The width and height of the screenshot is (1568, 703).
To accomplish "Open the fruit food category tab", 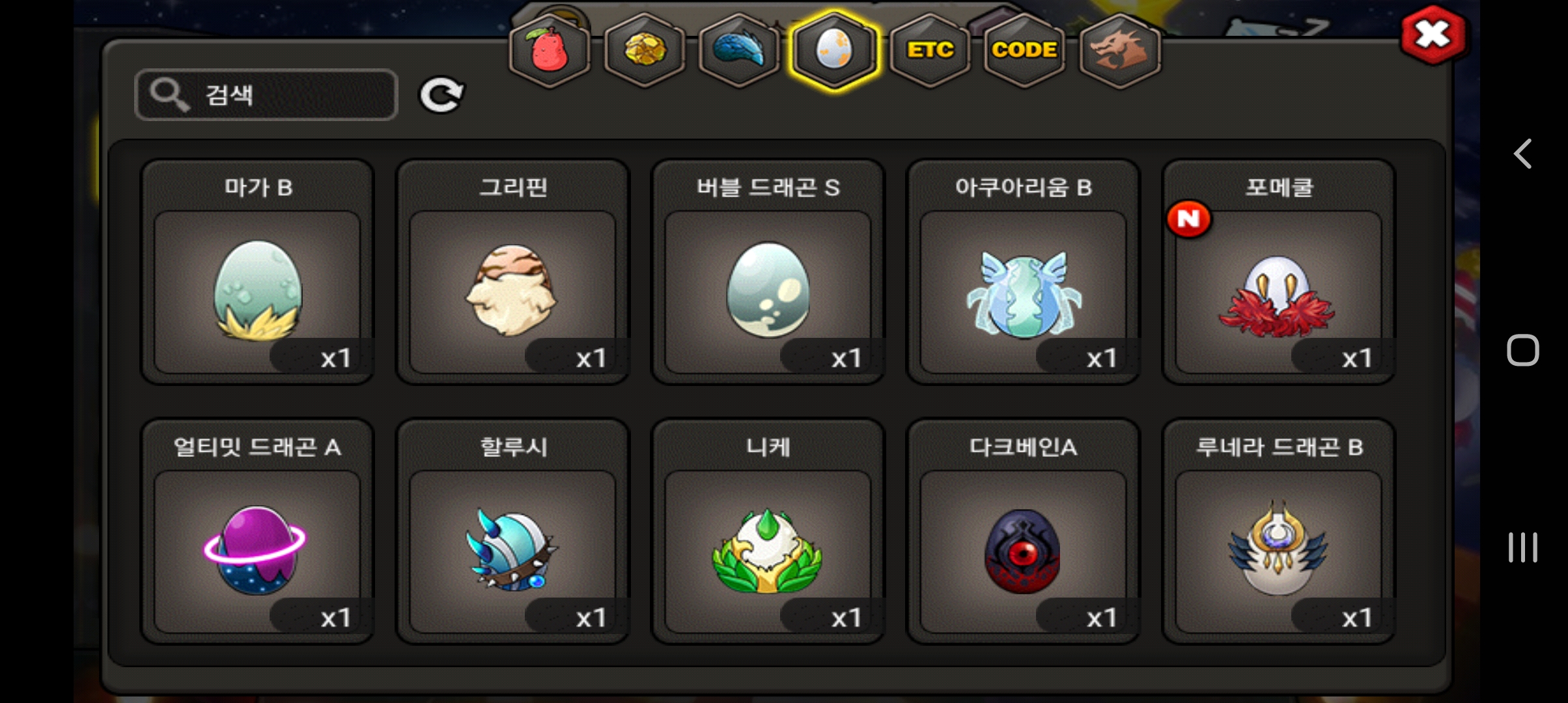I will pyautogui.click(x=550, y=51).
